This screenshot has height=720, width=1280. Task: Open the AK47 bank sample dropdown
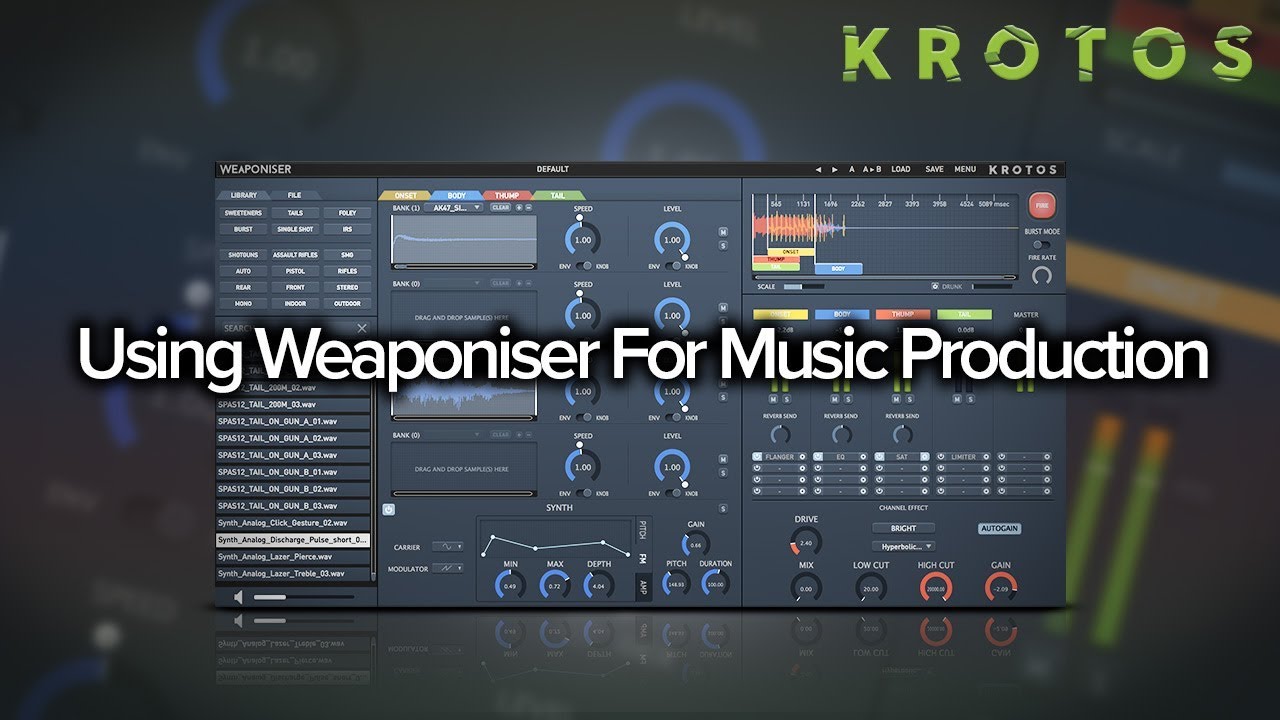453,207
